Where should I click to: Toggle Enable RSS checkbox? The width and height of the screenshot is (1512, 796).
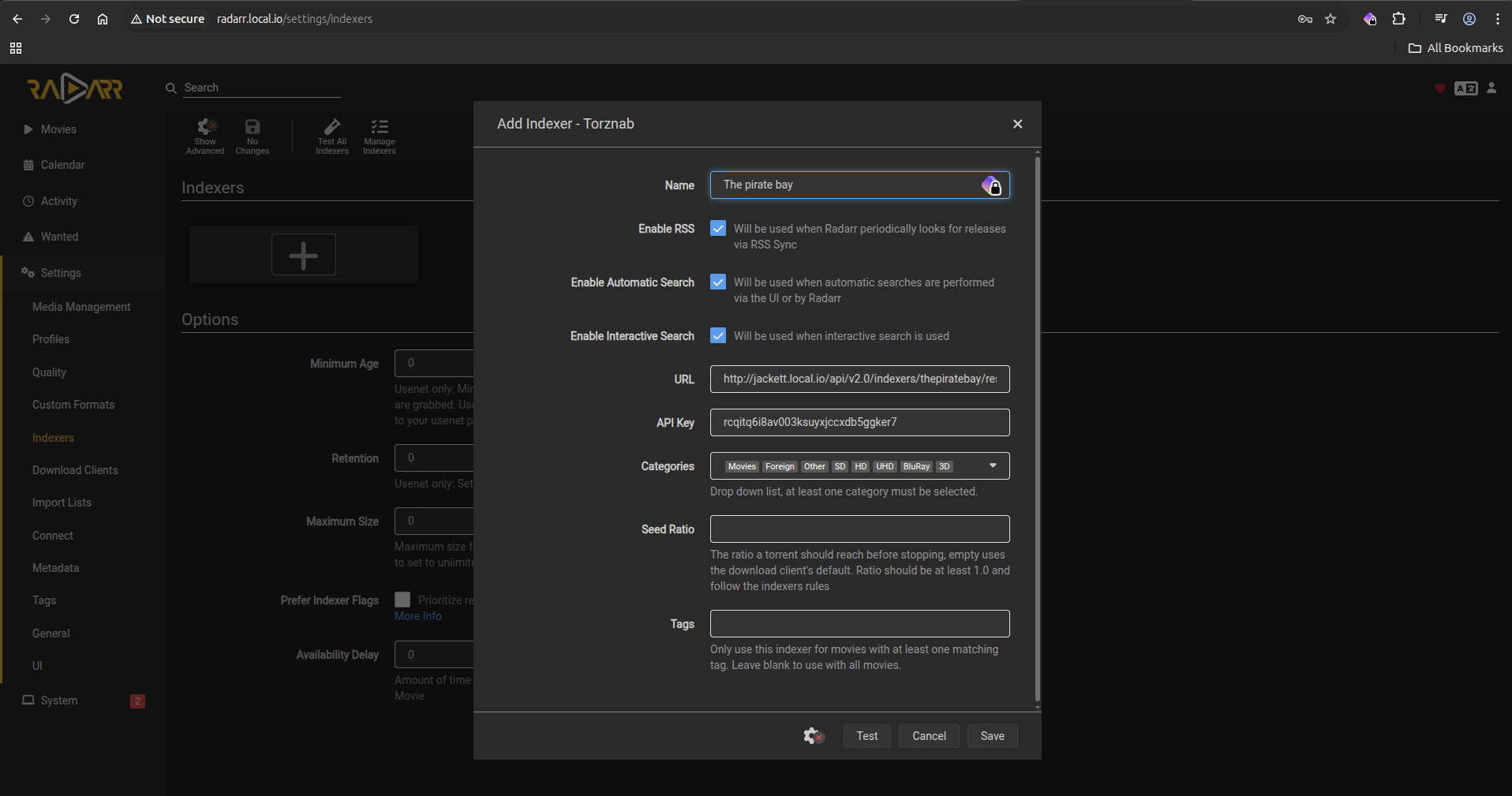tap(718, 228)
